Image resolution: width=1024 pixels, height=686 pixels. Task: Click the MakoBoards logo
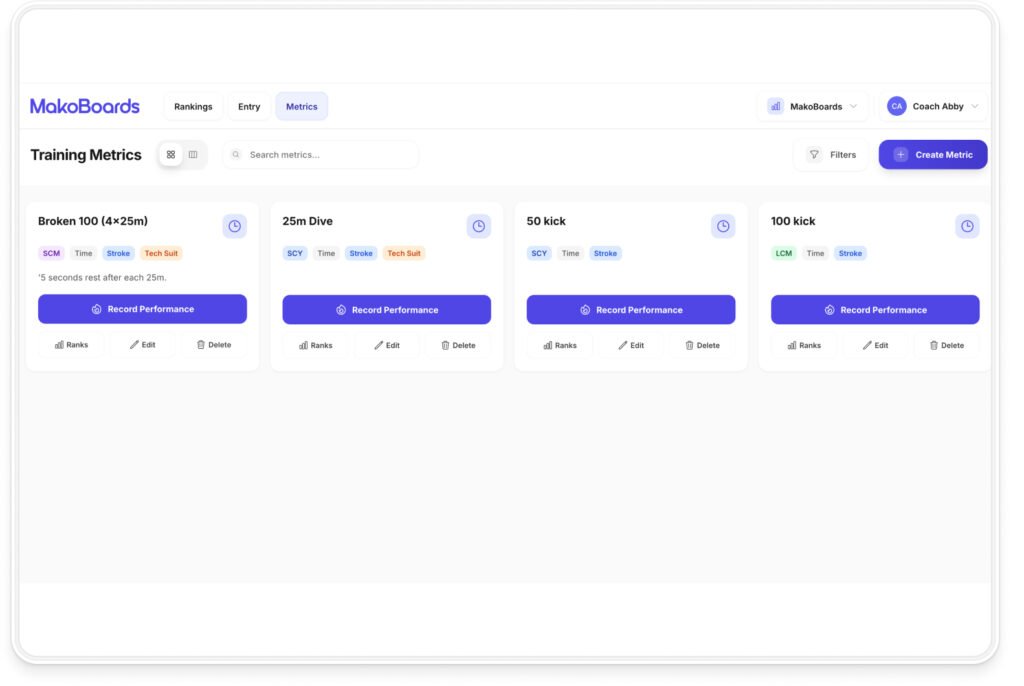(85, 106)
